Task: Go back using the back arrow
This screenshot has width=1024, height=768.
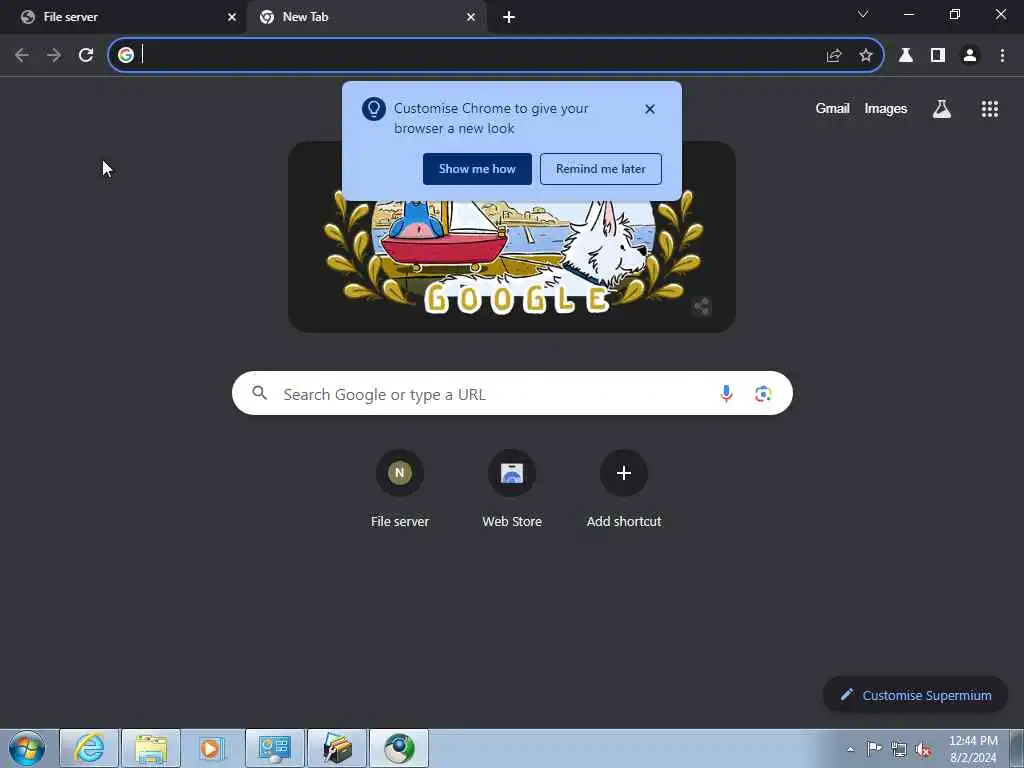Action: pos(22,55)
